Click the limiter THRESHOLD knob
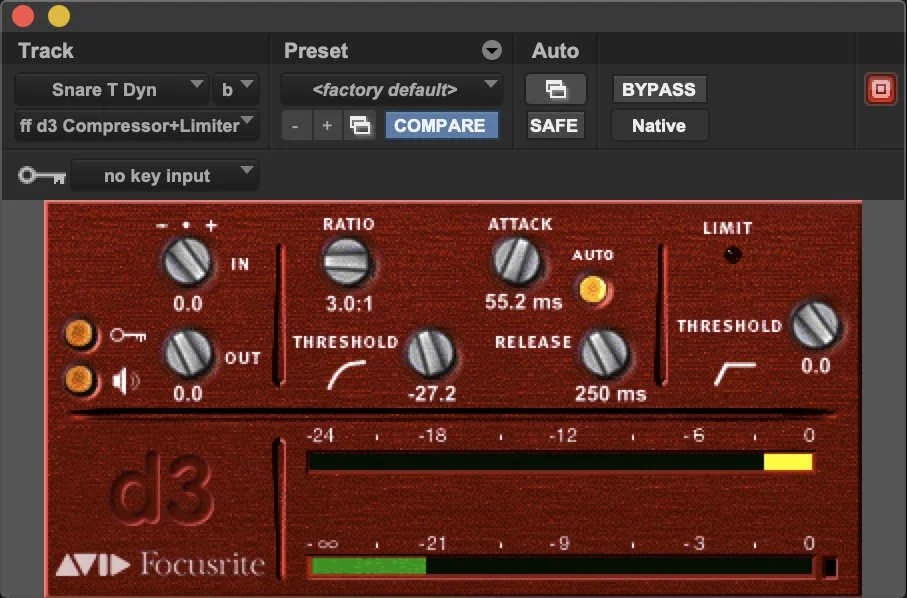 point(816,325)
